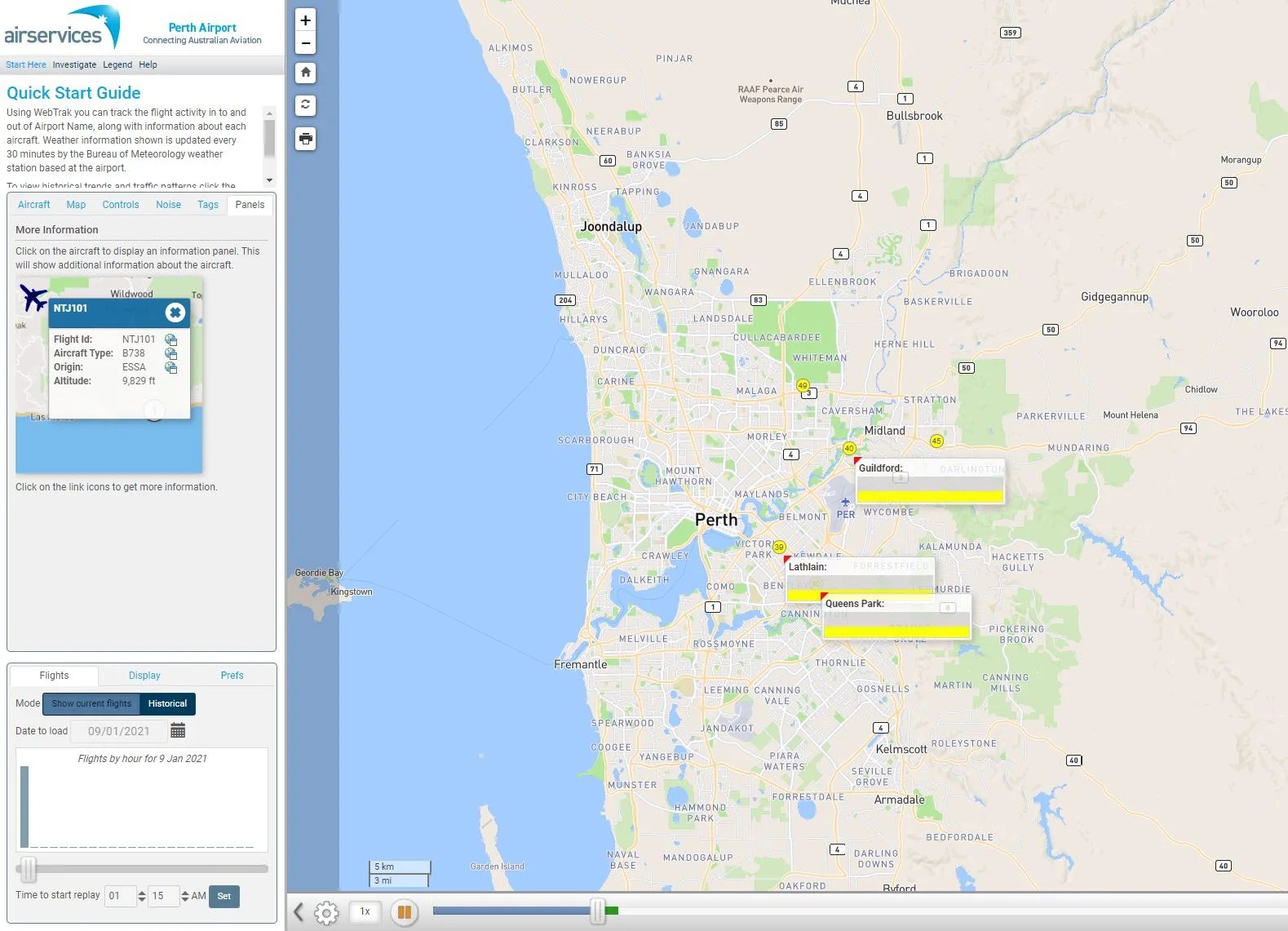Image resolution: width=1288 pixels, height=931 pixels.
Task: Click the Perth Airport heading link
Action: tap(202, 28)
